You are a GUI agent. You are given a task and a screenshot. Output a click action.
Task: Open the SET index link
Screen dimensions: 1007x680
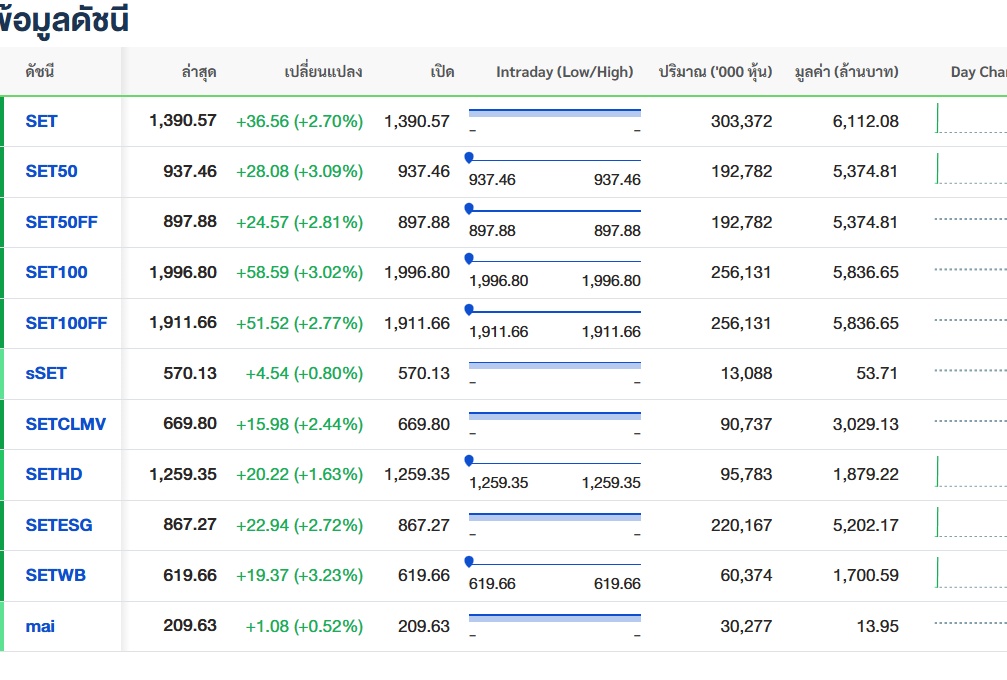pyautogui.click(x=42, y=121)
